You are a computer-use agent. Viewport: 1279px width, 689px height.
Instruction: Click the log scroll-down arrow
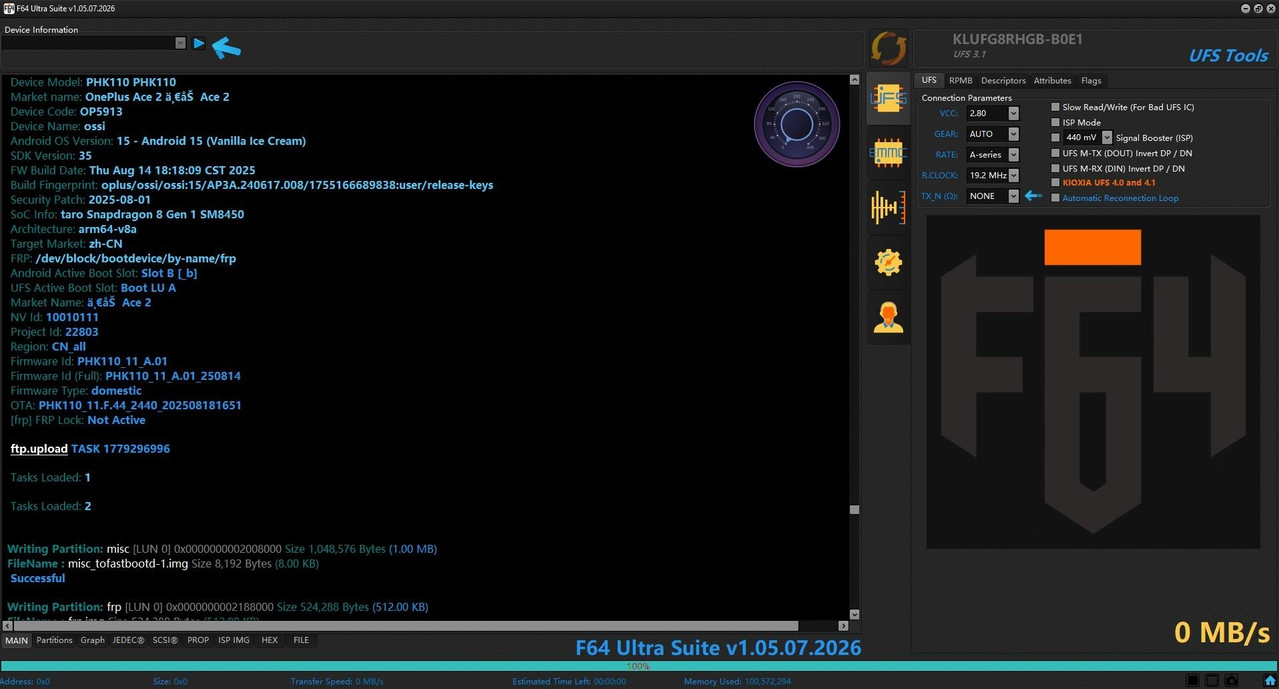click(854, 614)
